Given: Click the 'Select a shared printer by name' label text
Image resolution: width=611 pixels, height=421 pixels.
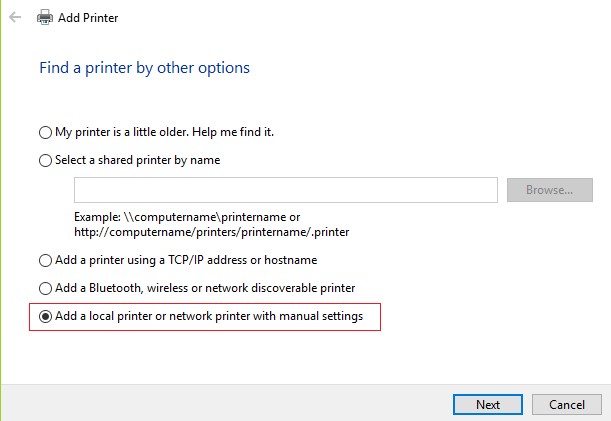Looking at the screenshot, I should pos(138,160).
